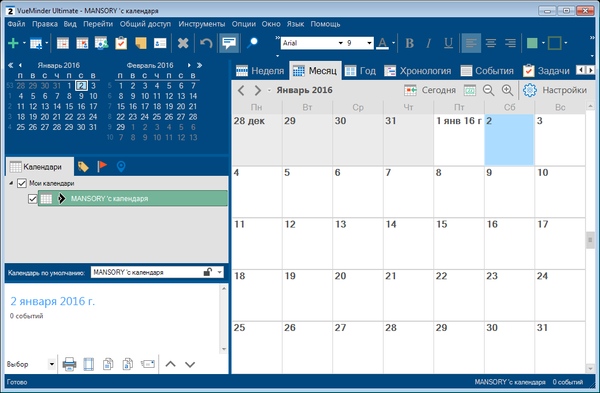Go to previous month with left arrow
Viewport: 600px width, 393px height.
[x=241, y=90]
